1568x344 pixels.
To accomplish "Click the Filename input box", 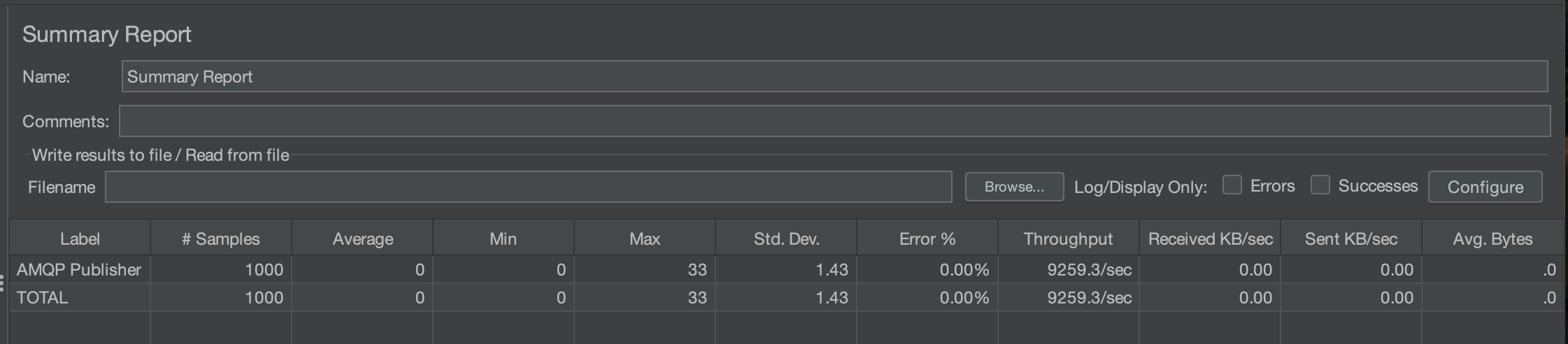I will (528, 187).
